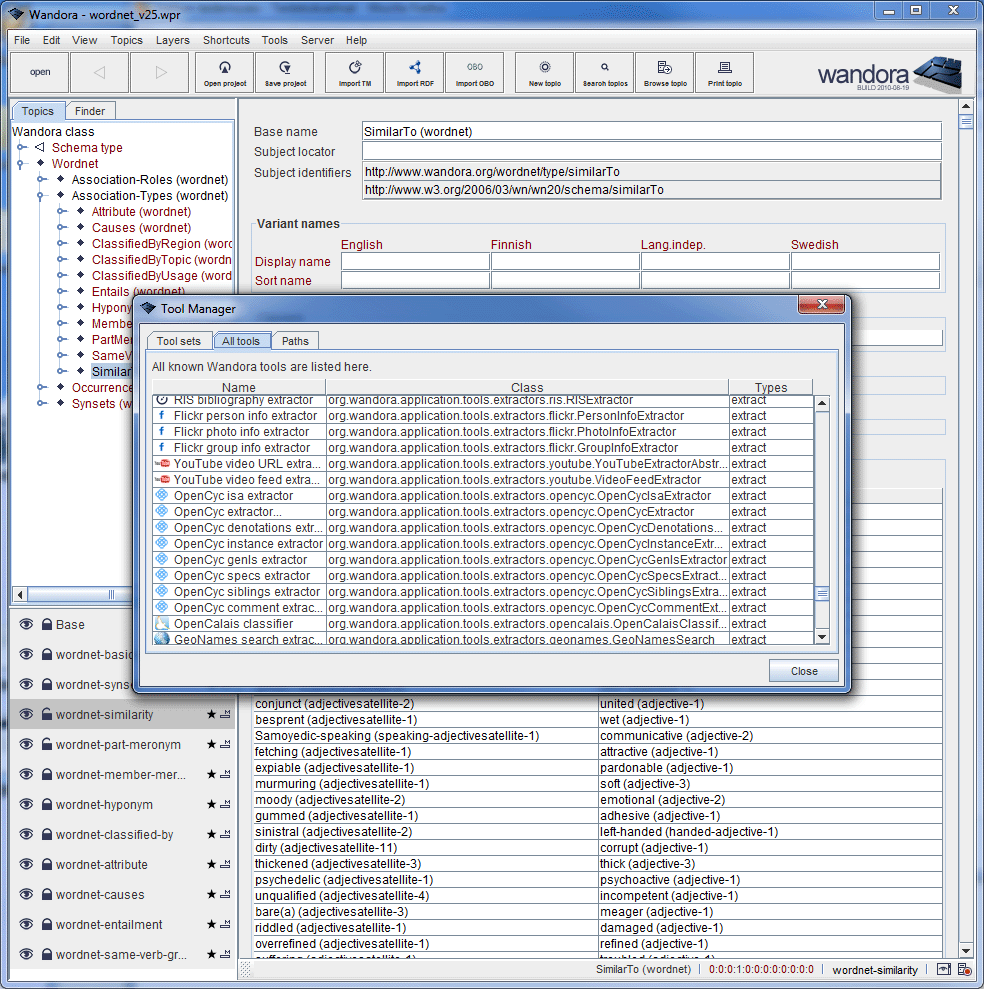Open the Tools menu
The height and width of the screenshot is (989, 984).
click(274, 40)
